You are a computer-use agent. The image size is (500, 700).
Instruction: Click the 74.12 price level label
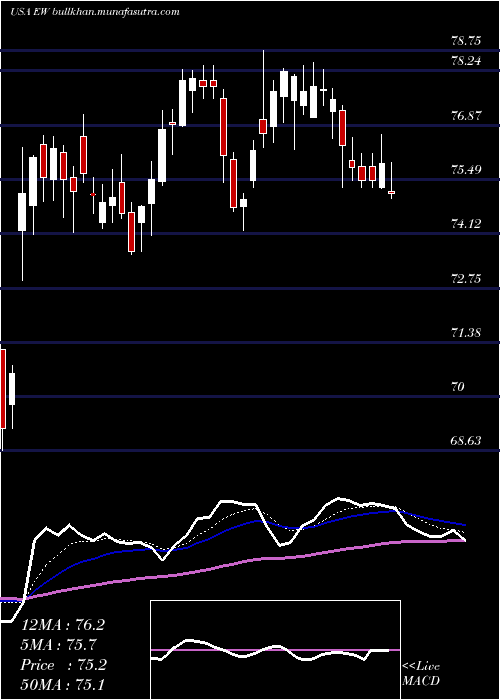(x=467, y=224)
